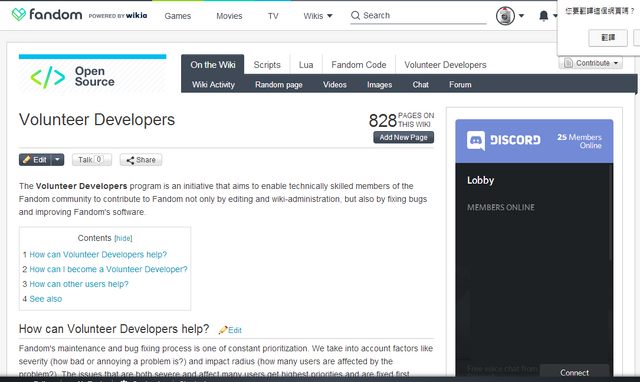
Task: Click the 25 Members Online text
Action: (579, 141)
